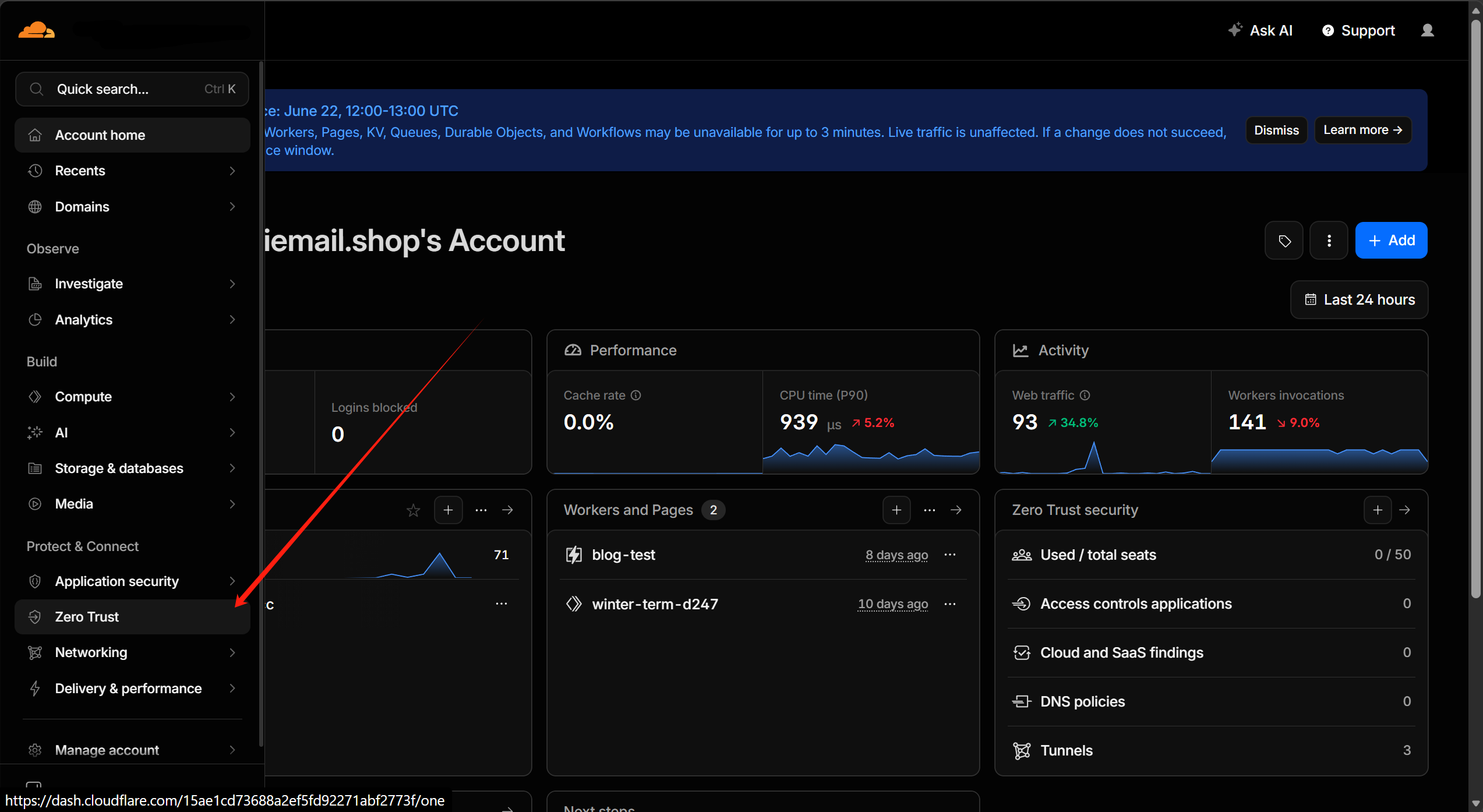
Task: Click the Used / total seats people icon
Action: pyautogui.click(x=1022, y=555)
